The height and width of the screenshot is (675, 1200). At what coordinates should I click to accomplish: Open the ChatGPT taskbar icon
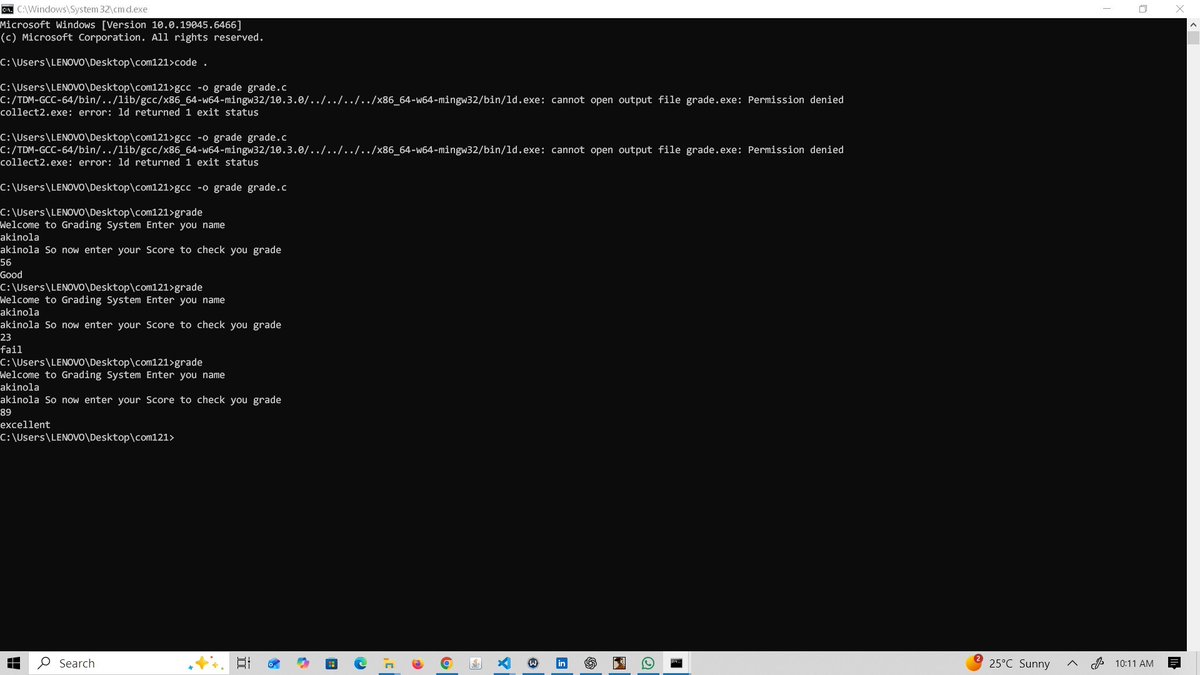pyautogui.click(x=590, y=663)
